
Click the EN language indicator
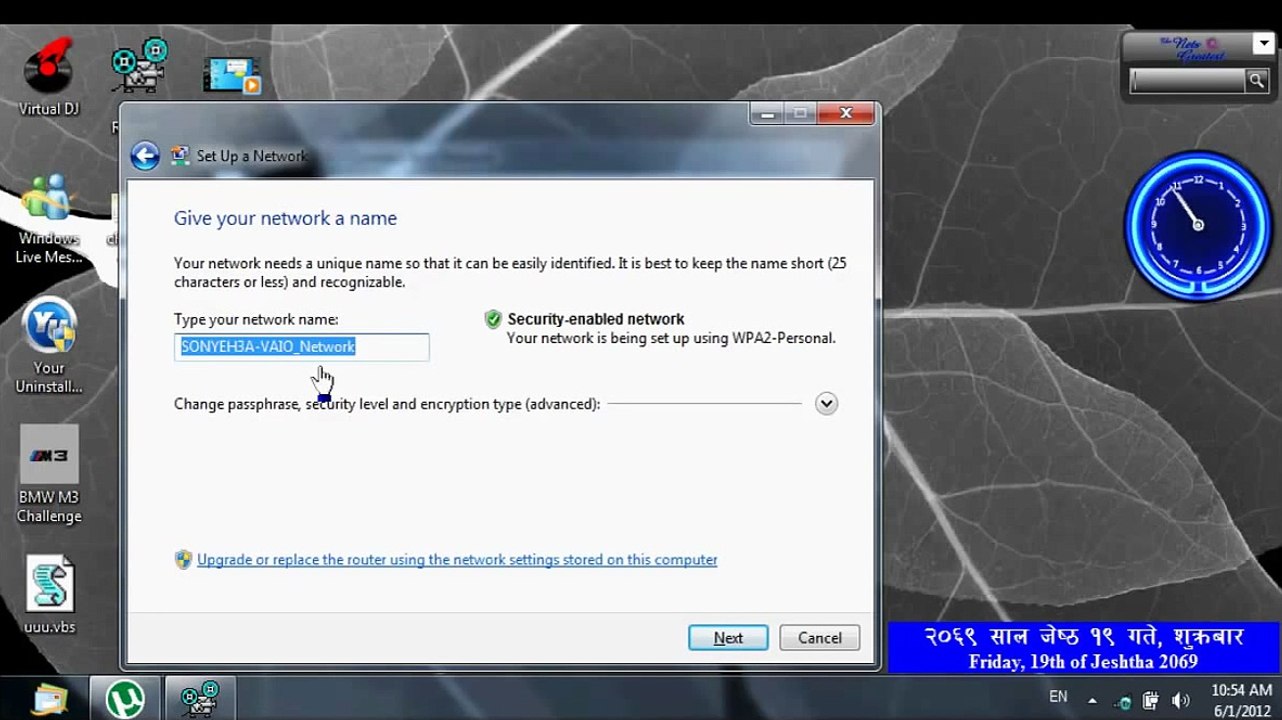pyautogui.click(x=1058, y=697)
